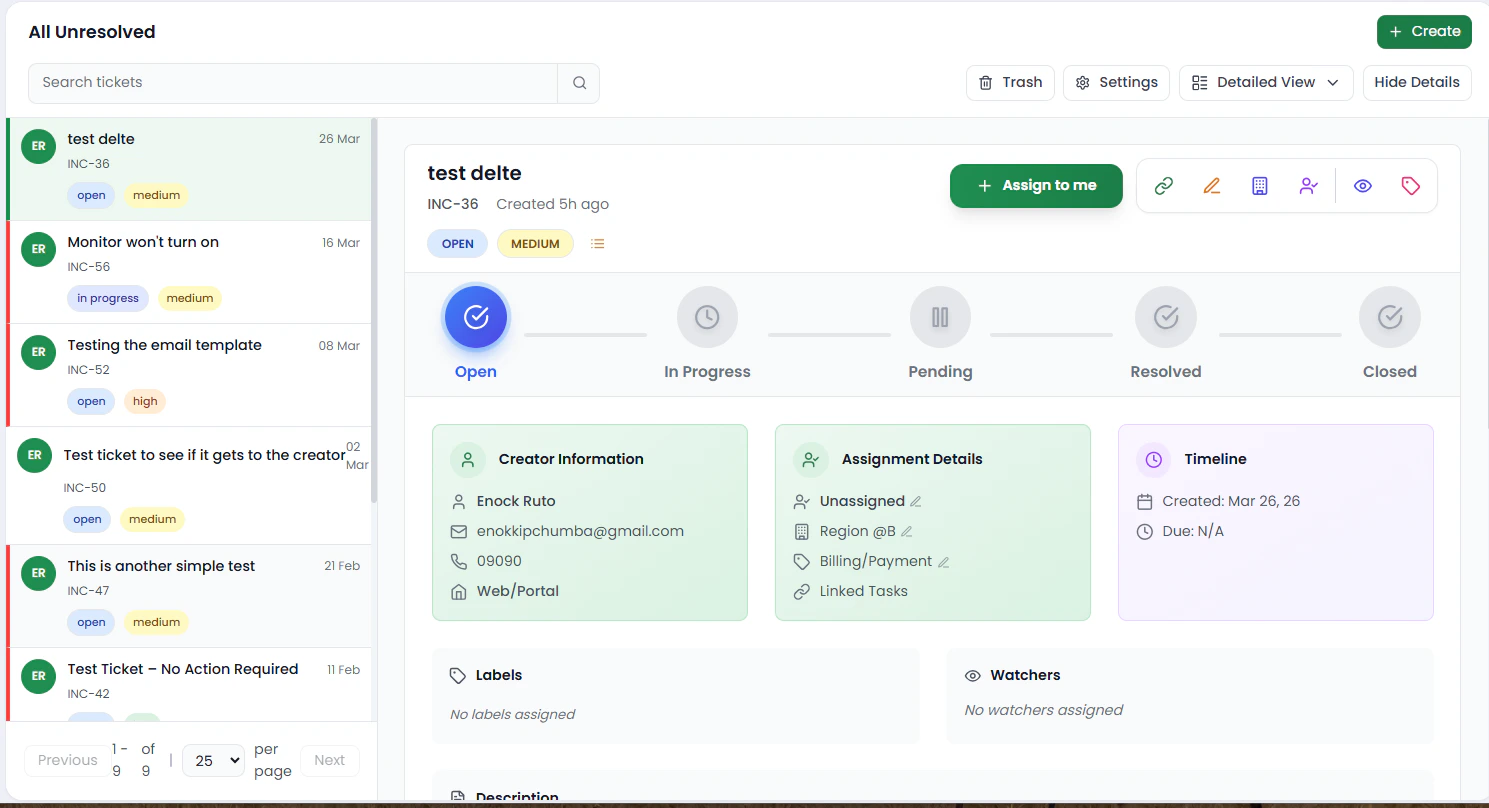The height and width of the screenshot is (808, 1489).
Task: Click email enokkipchumba@gmail.com
Action: [x=580, y=532]
